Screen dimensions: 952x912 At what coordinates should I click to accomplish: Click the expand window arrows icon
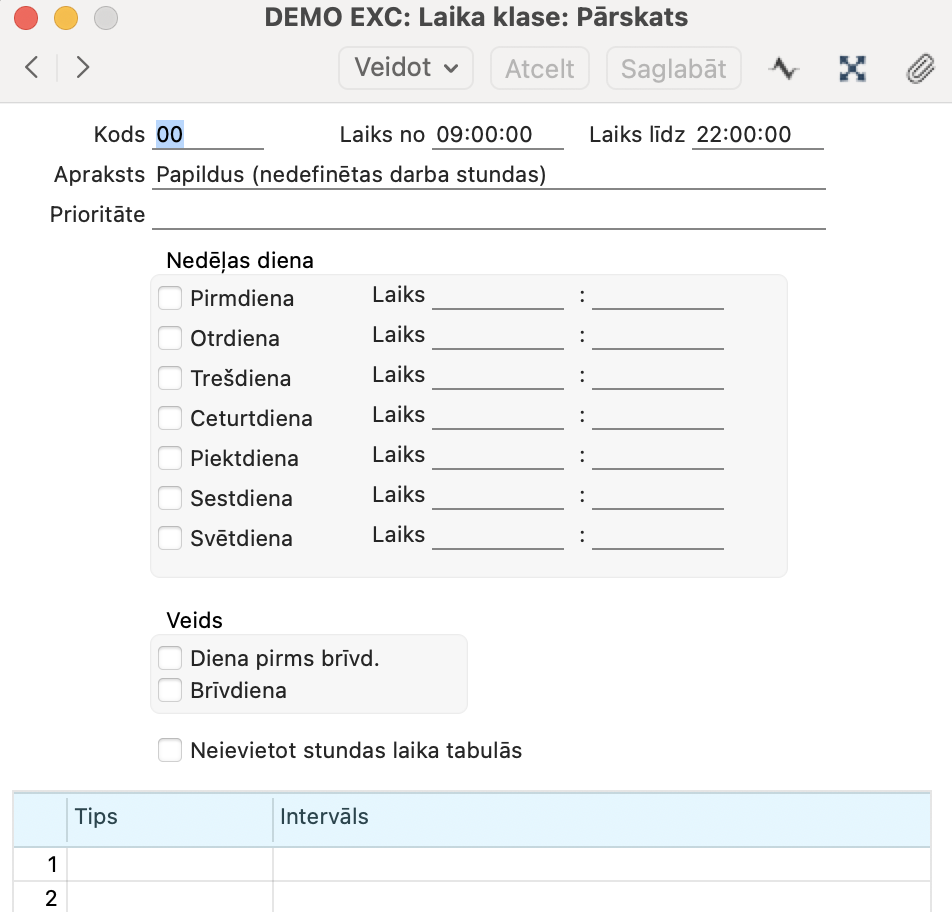coord(852,68)
